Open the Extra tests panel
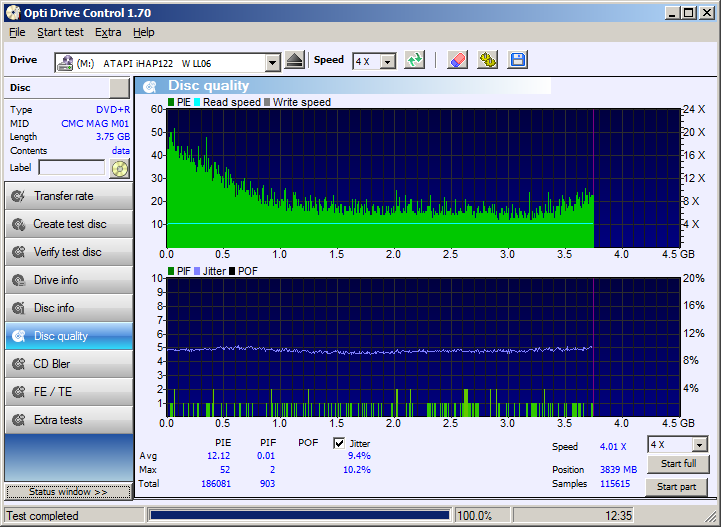 pos(69,420)
